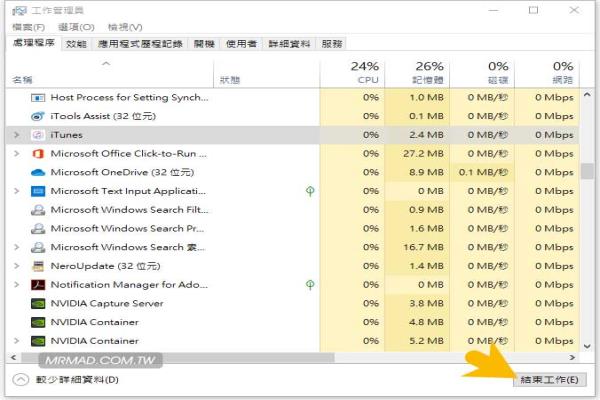Click the vertical scrollbar thumb
The image size is (600, 400).
point(587,171)
